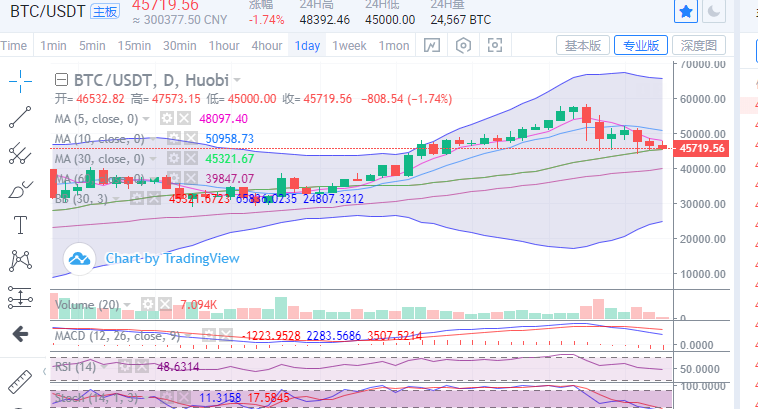758x409 pixels.
Task: Select the 1mon interval
Action: click(394, 45)
